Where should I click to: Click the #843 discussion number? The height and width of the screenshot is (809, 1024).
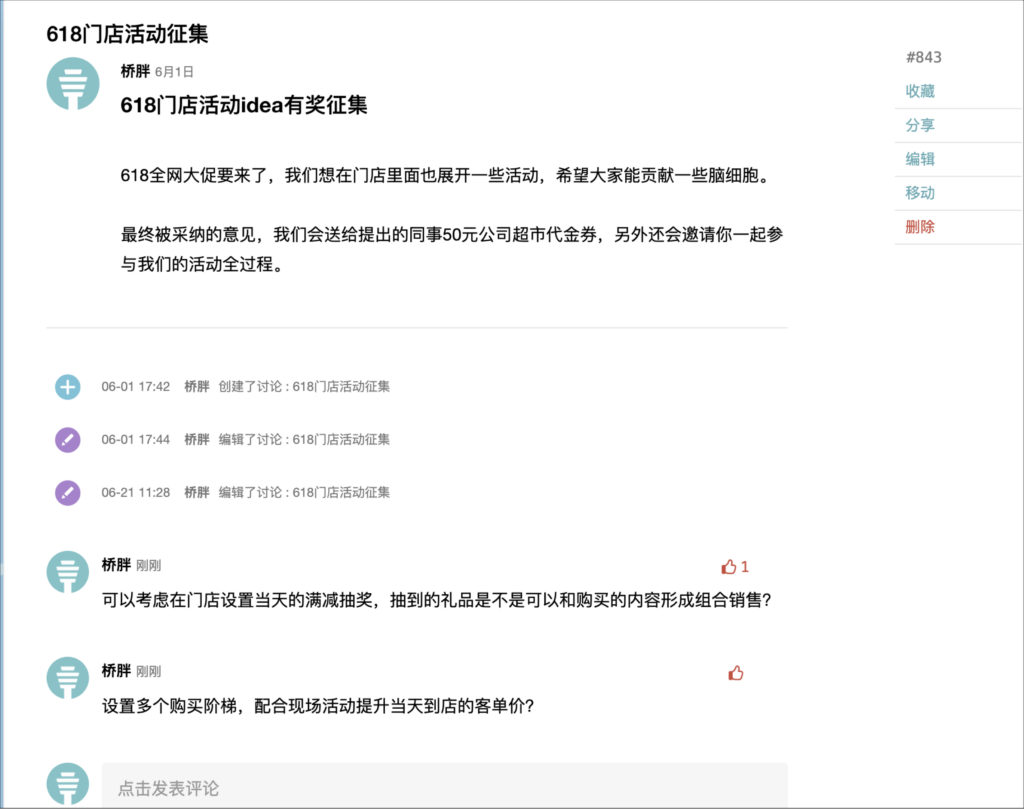[923, 57]
